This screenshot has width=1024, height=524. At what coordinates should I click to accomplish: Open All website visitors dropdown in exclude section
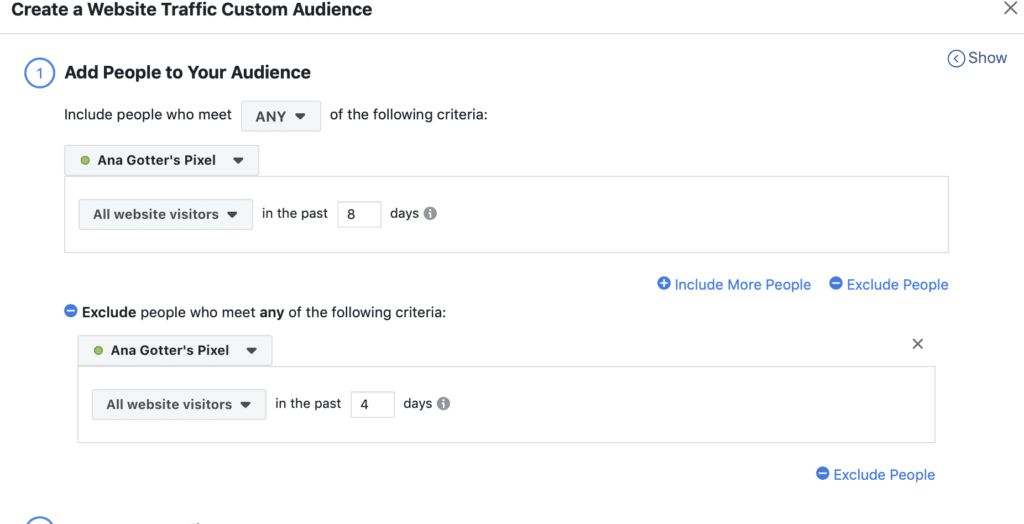tap(179, 404)
